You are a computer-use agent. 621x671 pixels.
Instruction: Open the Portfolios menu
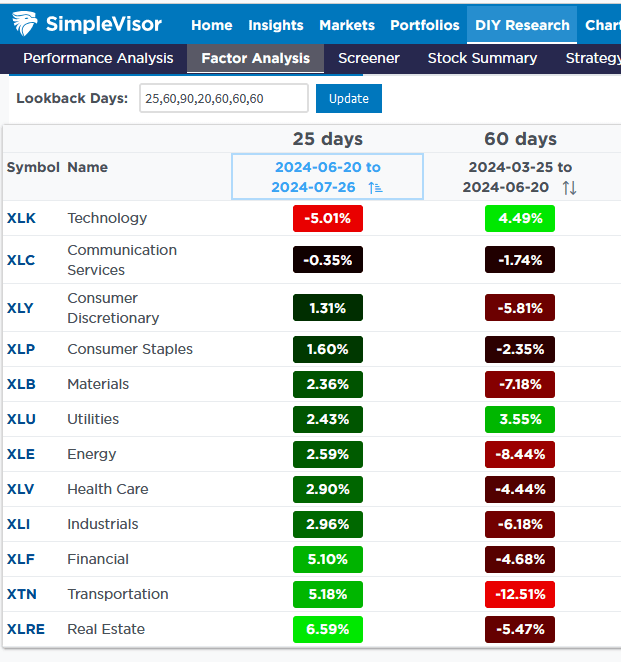425,25
